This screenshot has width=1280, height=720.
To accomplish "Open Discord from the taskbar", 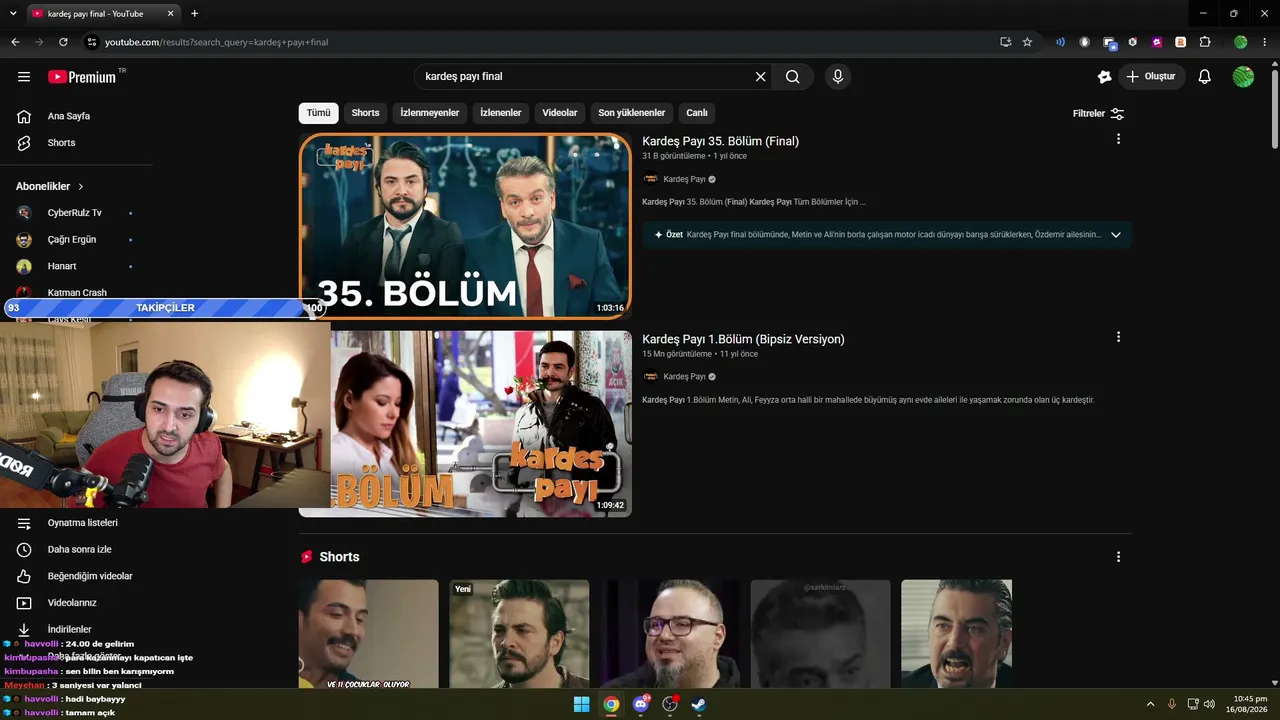I will pyautogui.click(x=641, y=704).
